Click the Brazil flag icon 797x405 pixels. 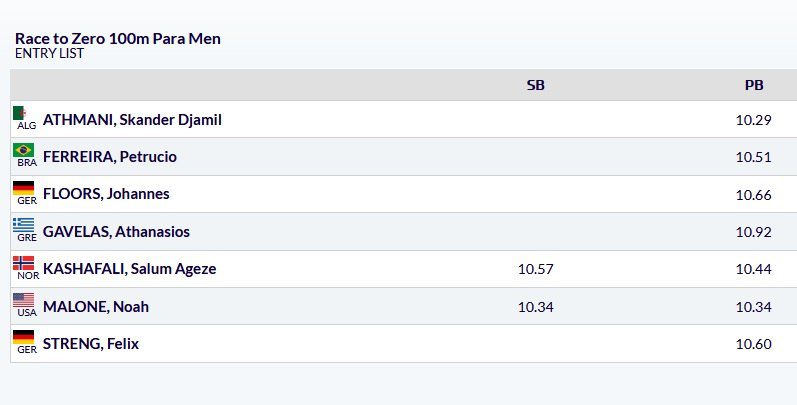tap(23, 150)
